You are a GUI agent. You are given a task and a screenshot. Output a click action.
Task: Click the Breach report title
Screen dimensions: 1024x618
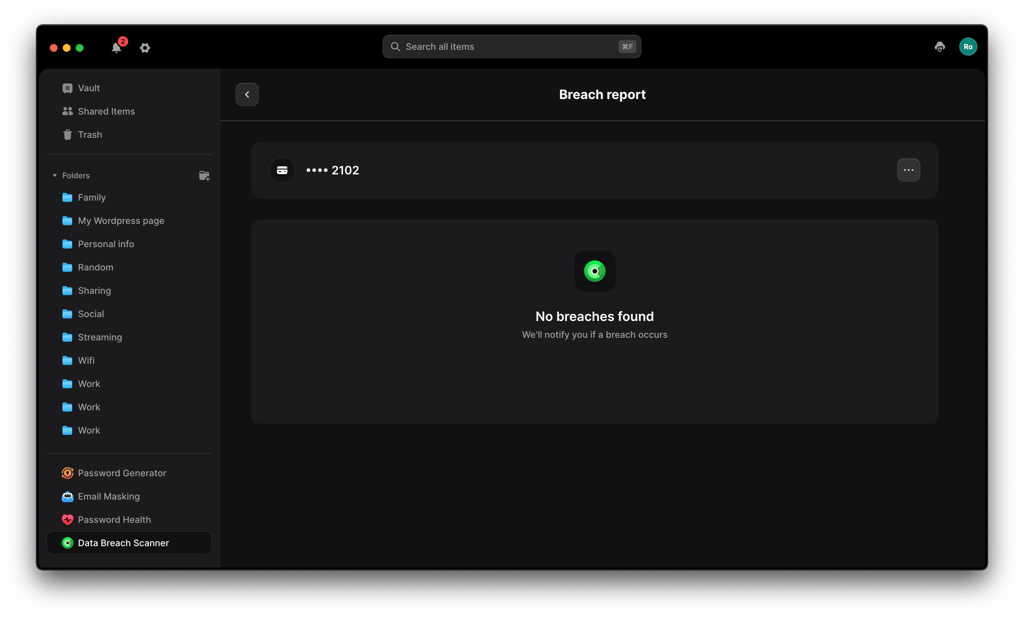pos(602,95)
